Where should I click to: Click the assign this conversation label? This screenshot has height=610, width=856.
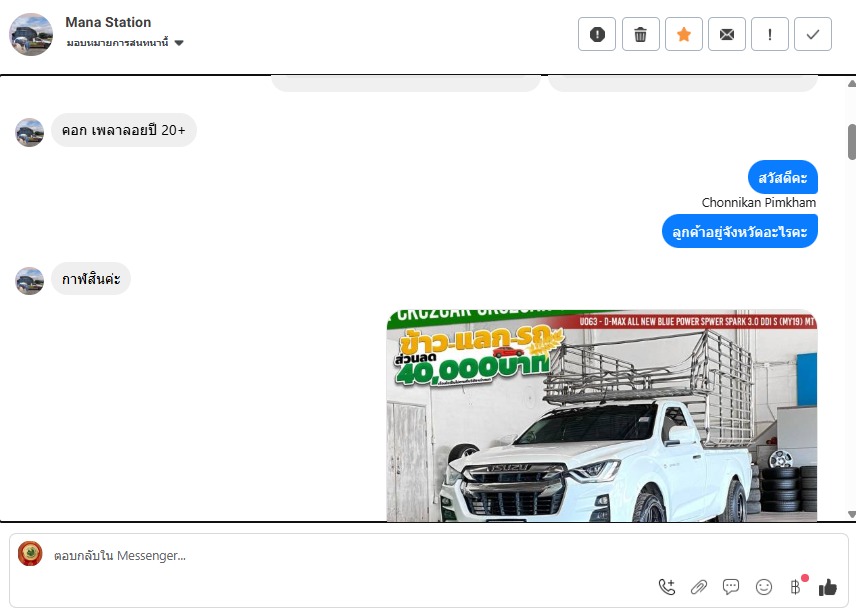point(117,43)
